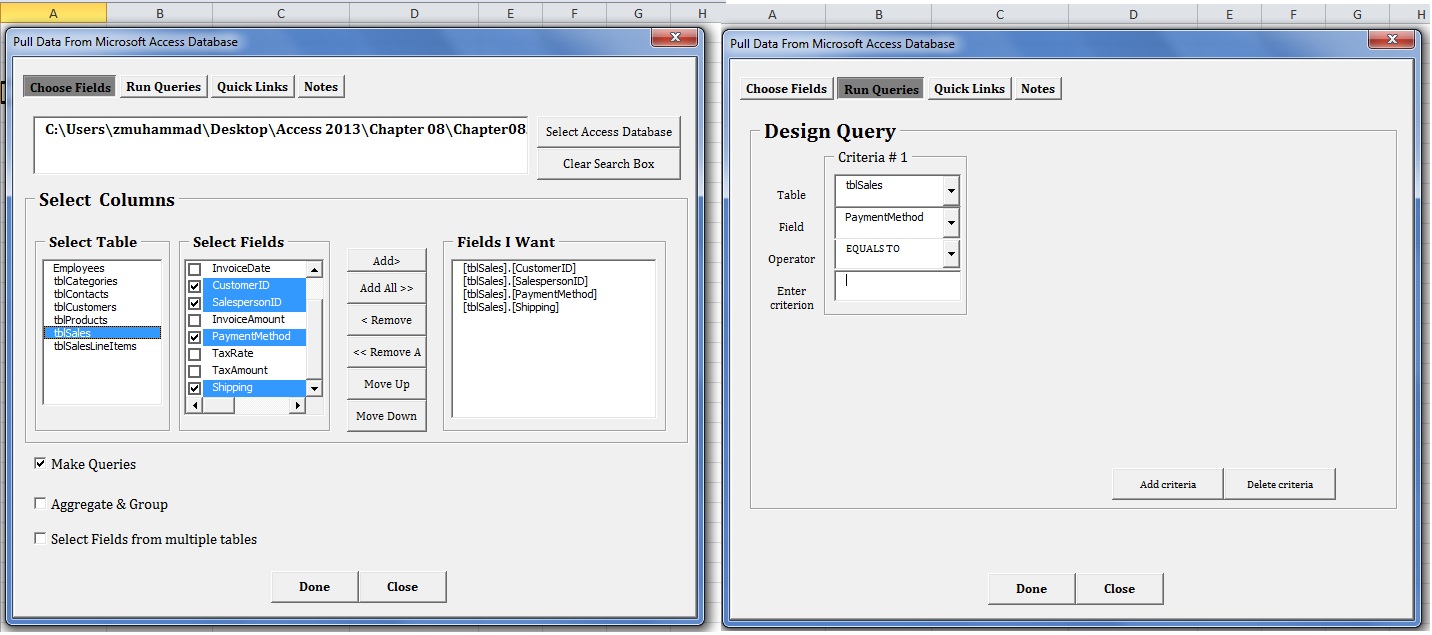Viewport: 1432px width, 635px height.
Task: Select Employees in the Select Table list
Action: click(x=102, y=268)
